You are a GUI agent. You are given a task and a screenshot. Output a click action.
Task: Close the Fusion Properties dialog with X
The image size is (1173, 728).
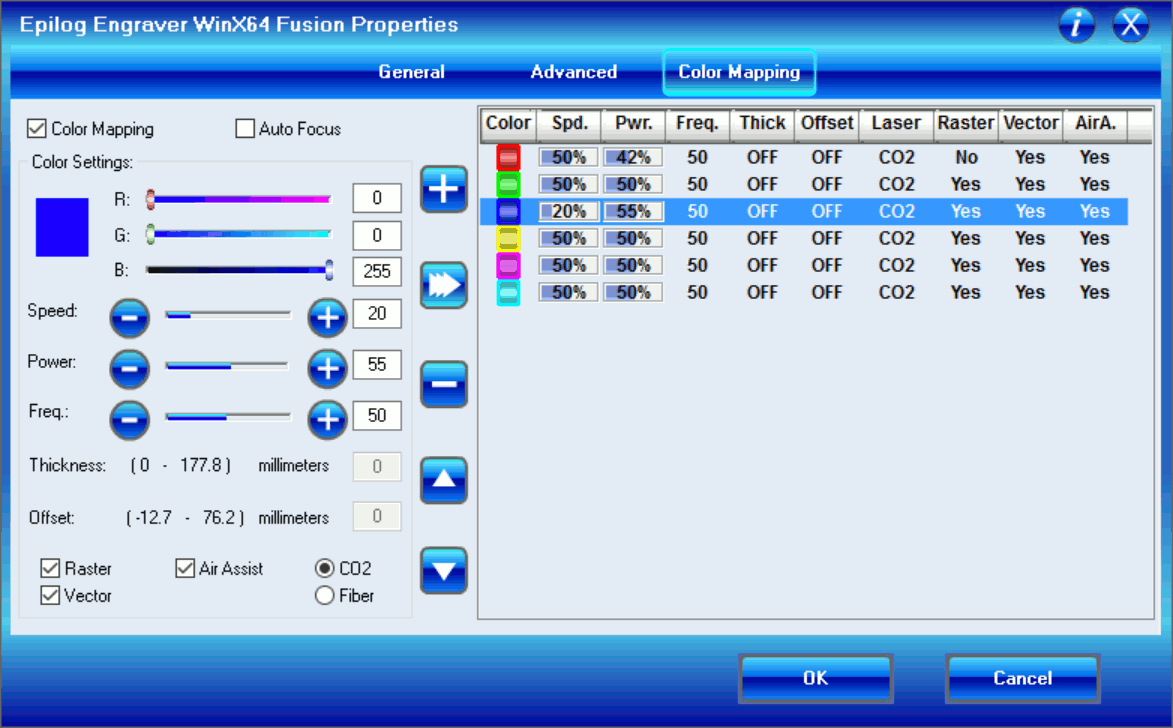1130,25
